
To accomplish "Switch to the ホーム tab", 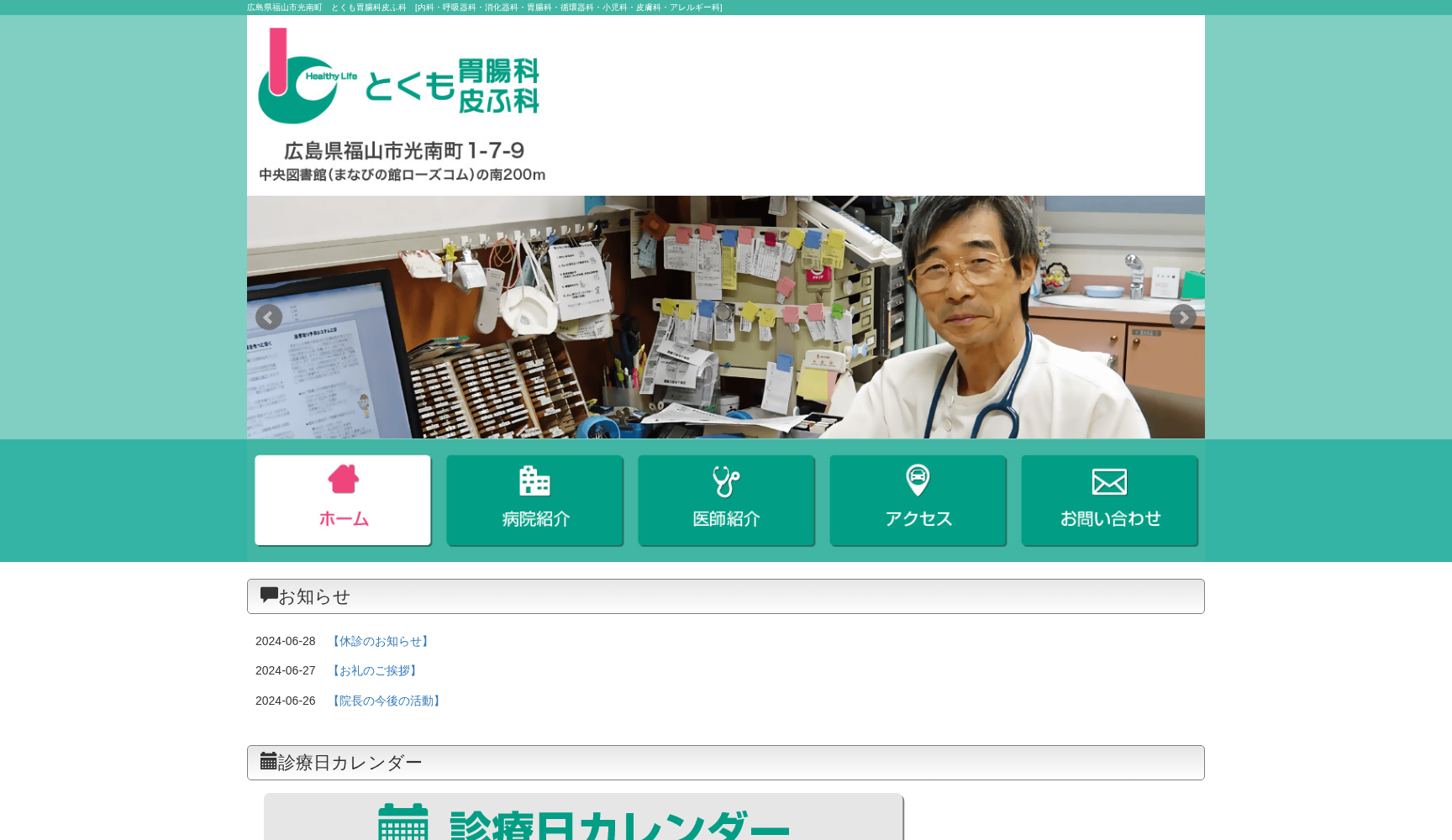I will click(x=343, y=500).
